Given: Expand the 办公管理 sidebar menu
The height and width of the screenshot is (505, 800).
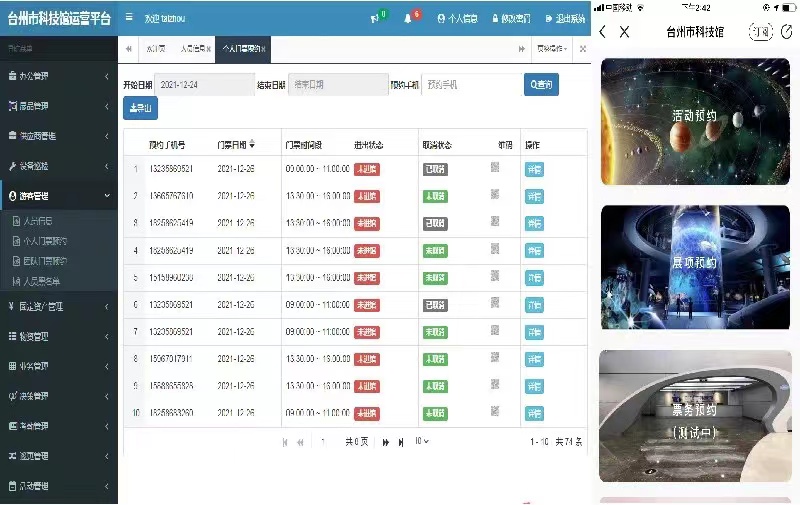Looking at the screenshot, I should tap(58, 76).
